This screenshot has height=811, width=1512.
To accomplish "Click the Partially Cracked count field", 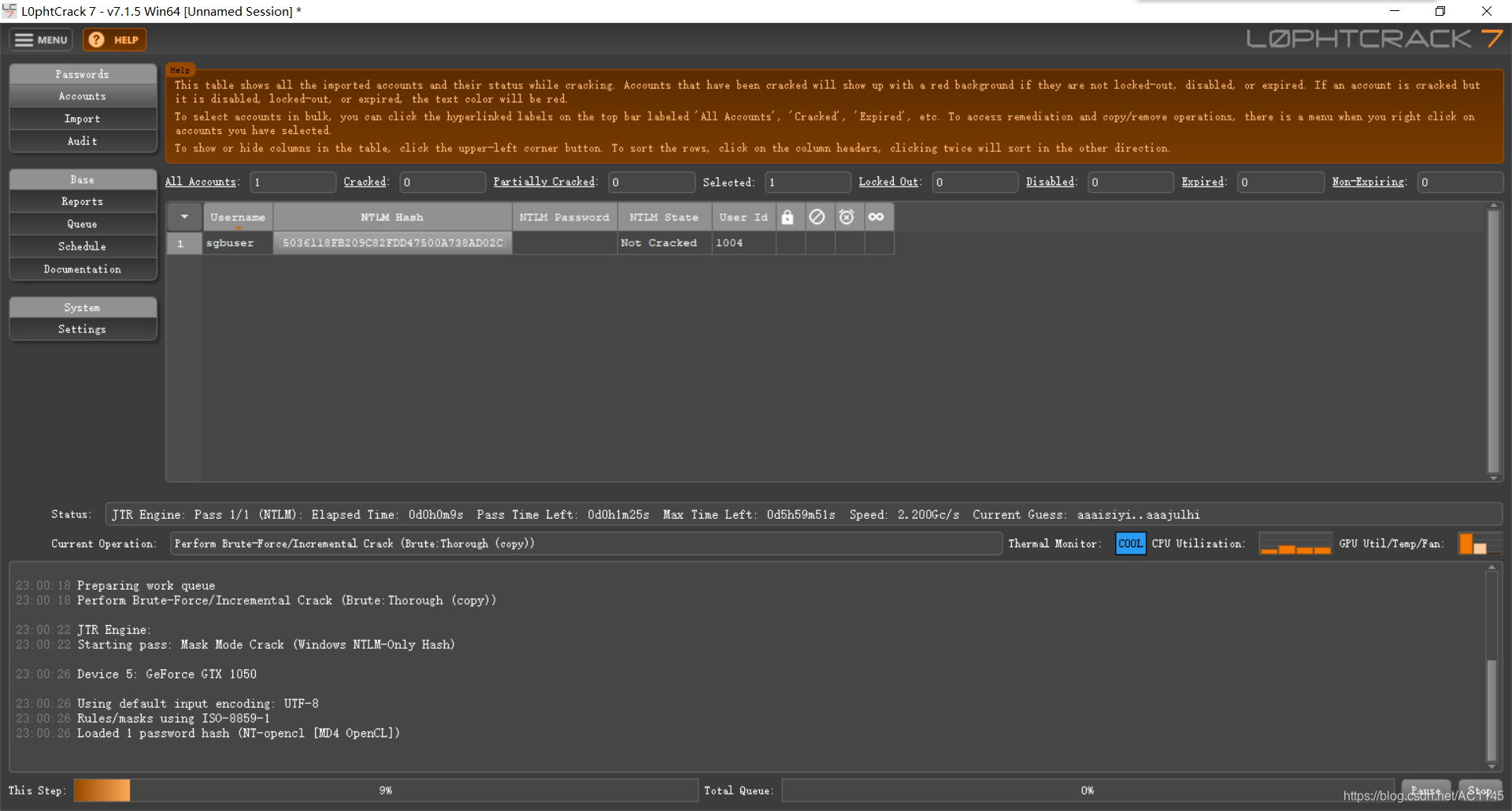I will click(x=652, y=182).
